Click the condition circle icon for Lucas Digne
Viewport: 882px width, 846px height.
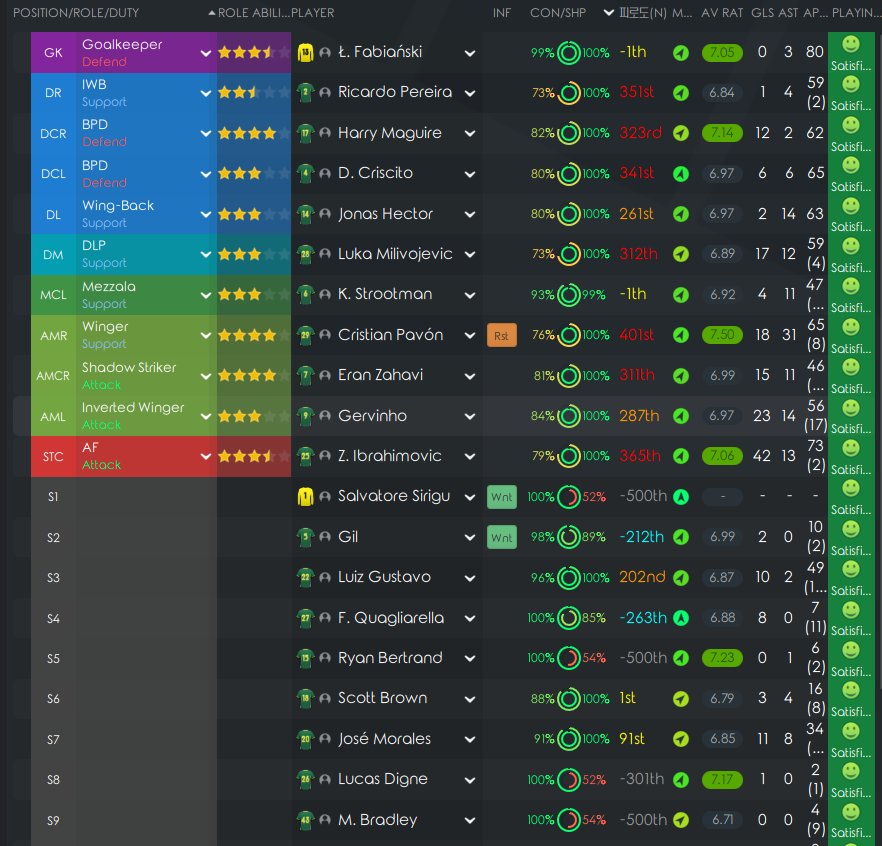coord(568,780)
